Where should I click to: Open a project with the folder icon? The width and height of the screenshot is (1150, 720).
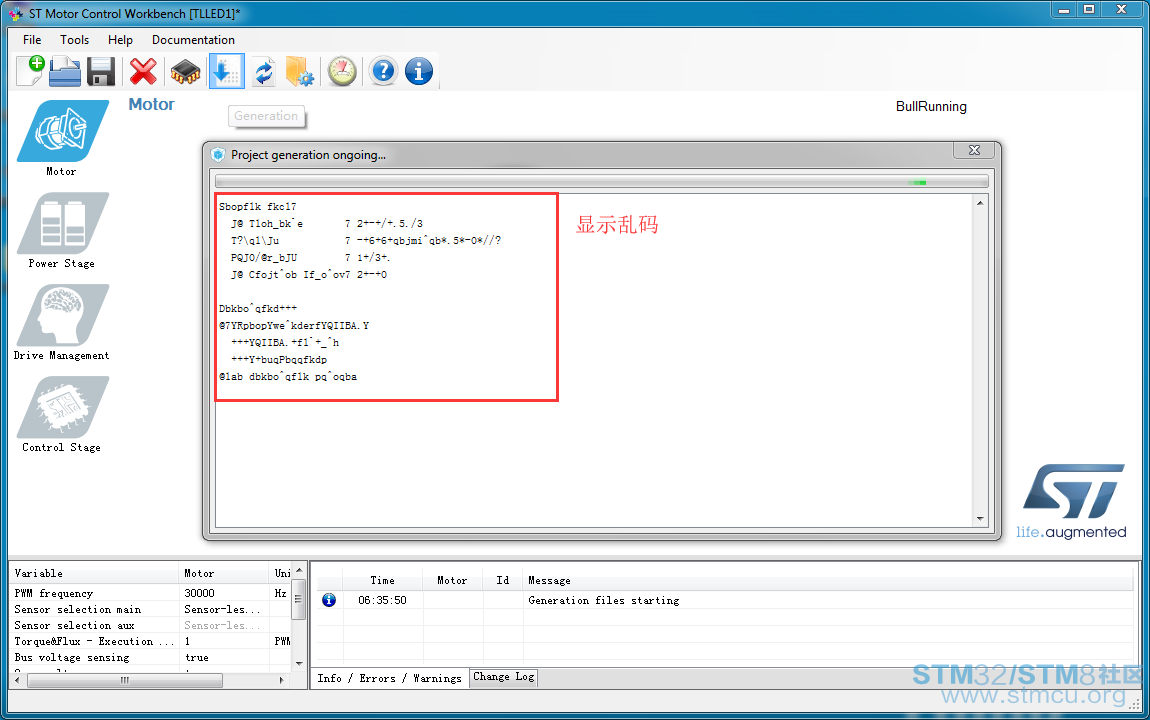click(65, 71)
